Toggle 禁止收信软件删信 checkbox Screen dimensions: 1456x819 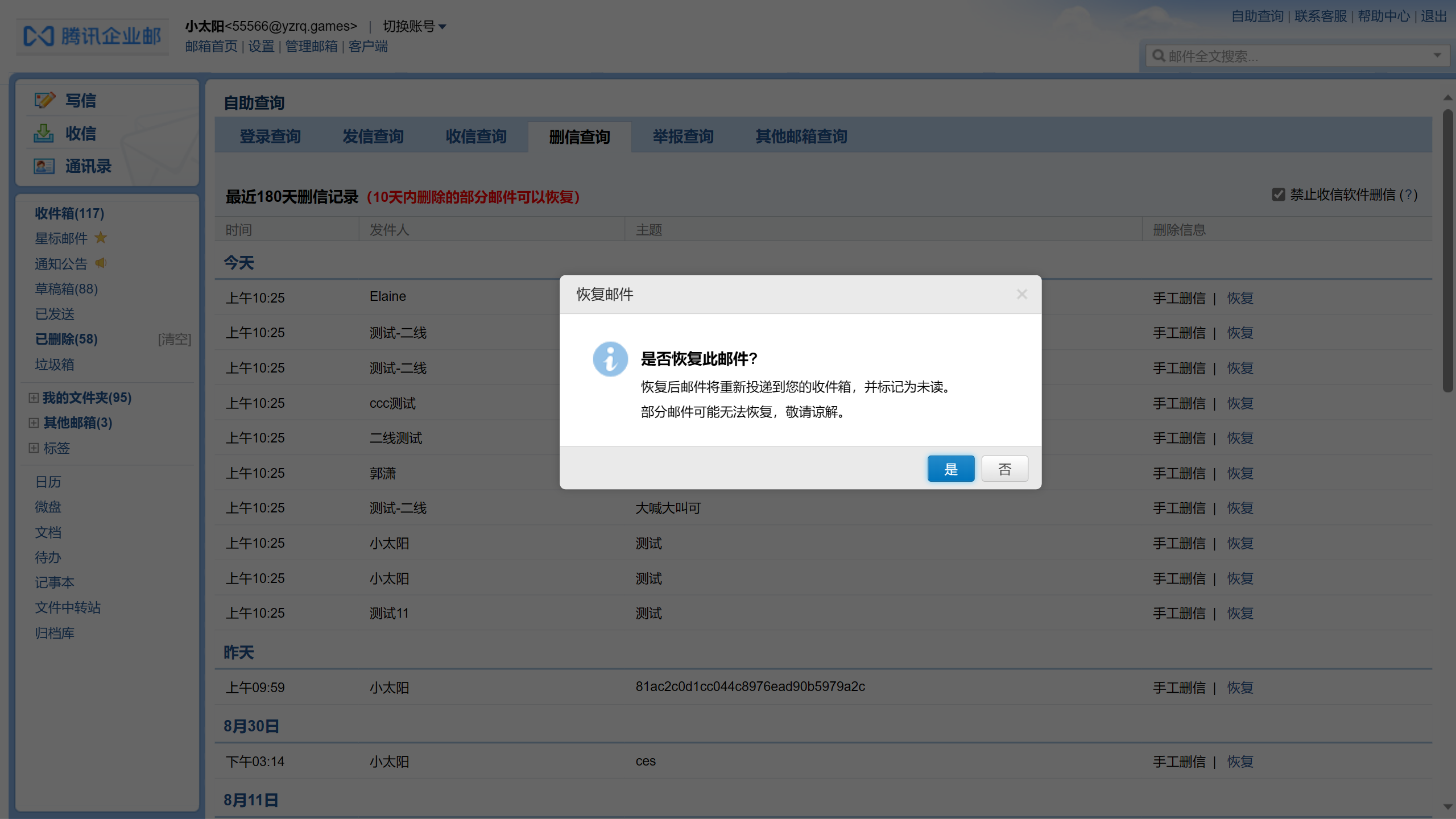1279,195
